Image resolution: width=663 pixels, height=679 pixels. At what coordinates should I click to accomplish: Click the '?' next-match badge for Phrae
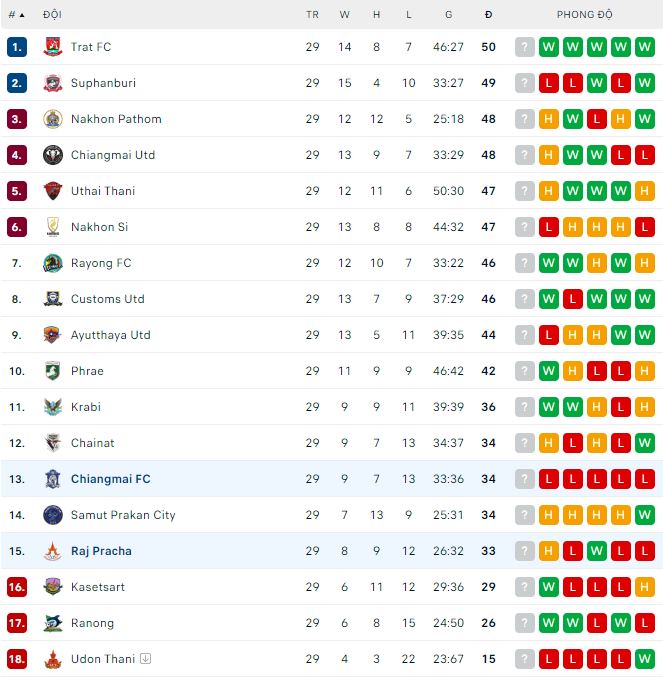(525, 371)
